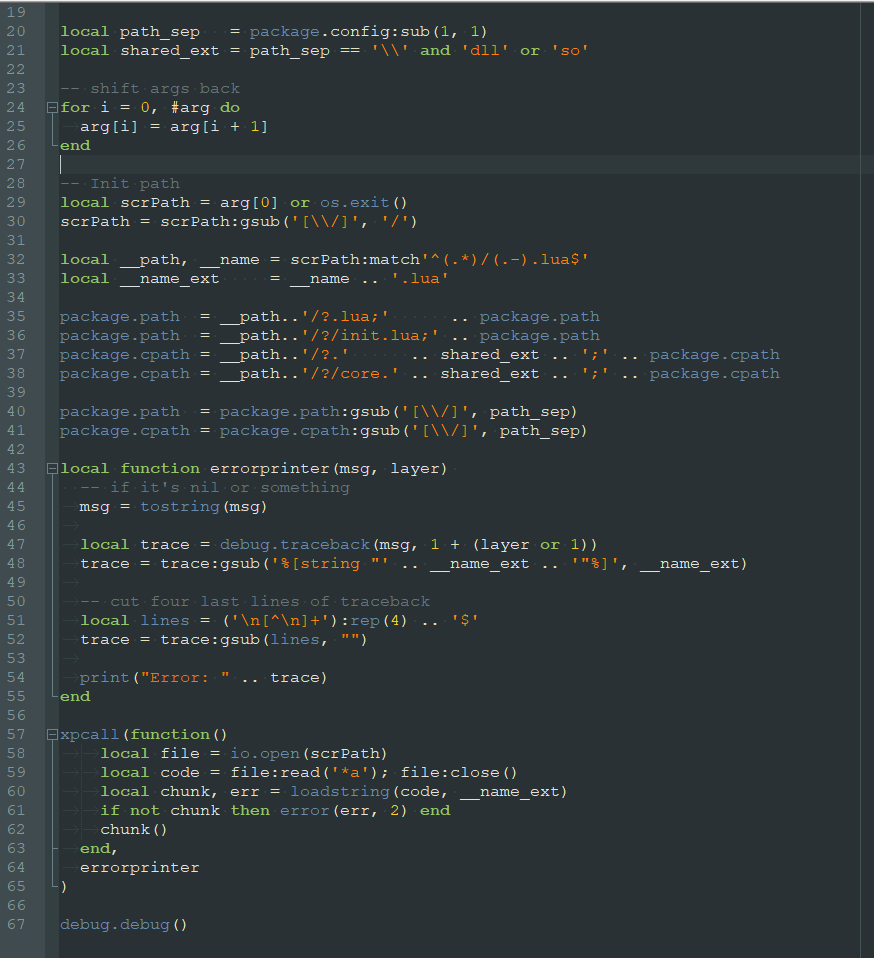Click the "Error: " string on line 54
Viewport: 874px width, 958px height.
click(x=185, y=678)
